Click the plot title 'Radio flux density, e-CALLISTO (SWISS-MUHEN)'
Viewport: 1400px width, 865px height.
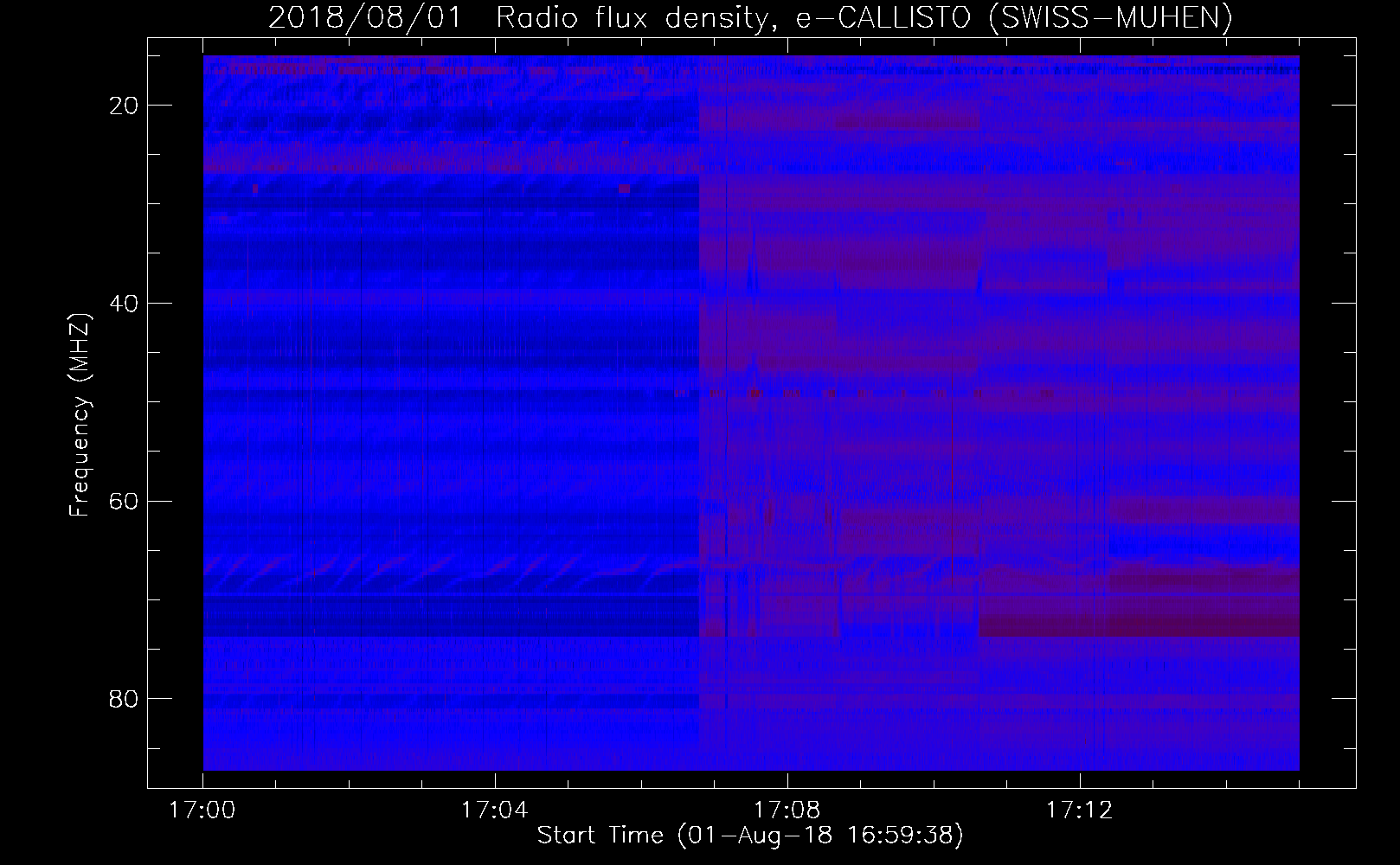click(864, 17)
